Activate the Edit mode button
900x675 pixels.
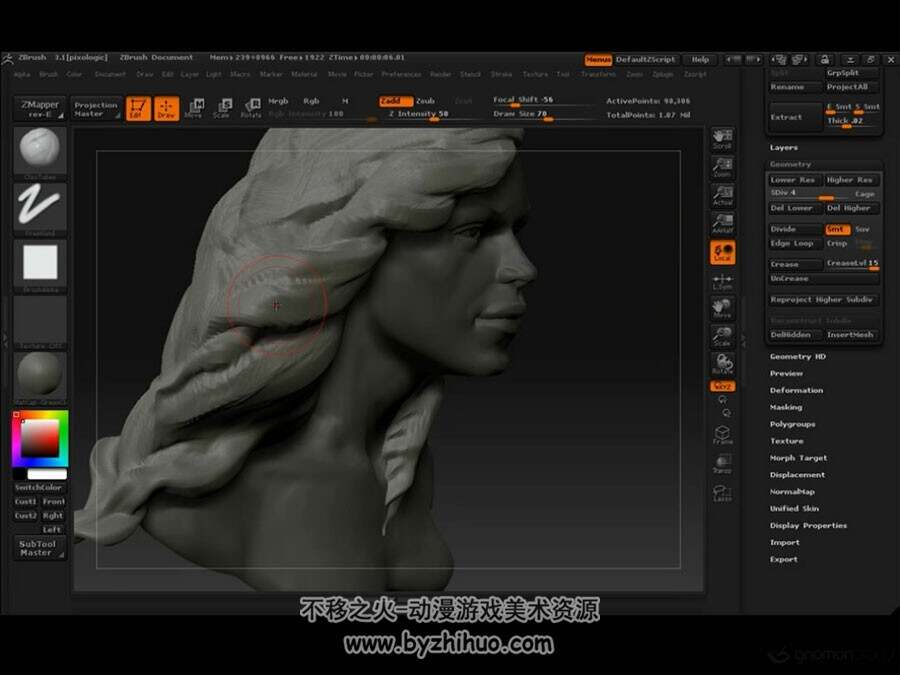tap(138, 108)
